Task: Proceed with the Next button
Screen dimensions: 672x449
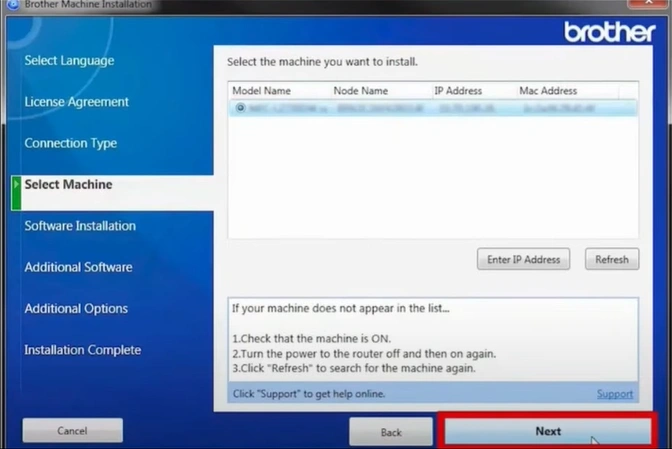Action: click(548, 432)
